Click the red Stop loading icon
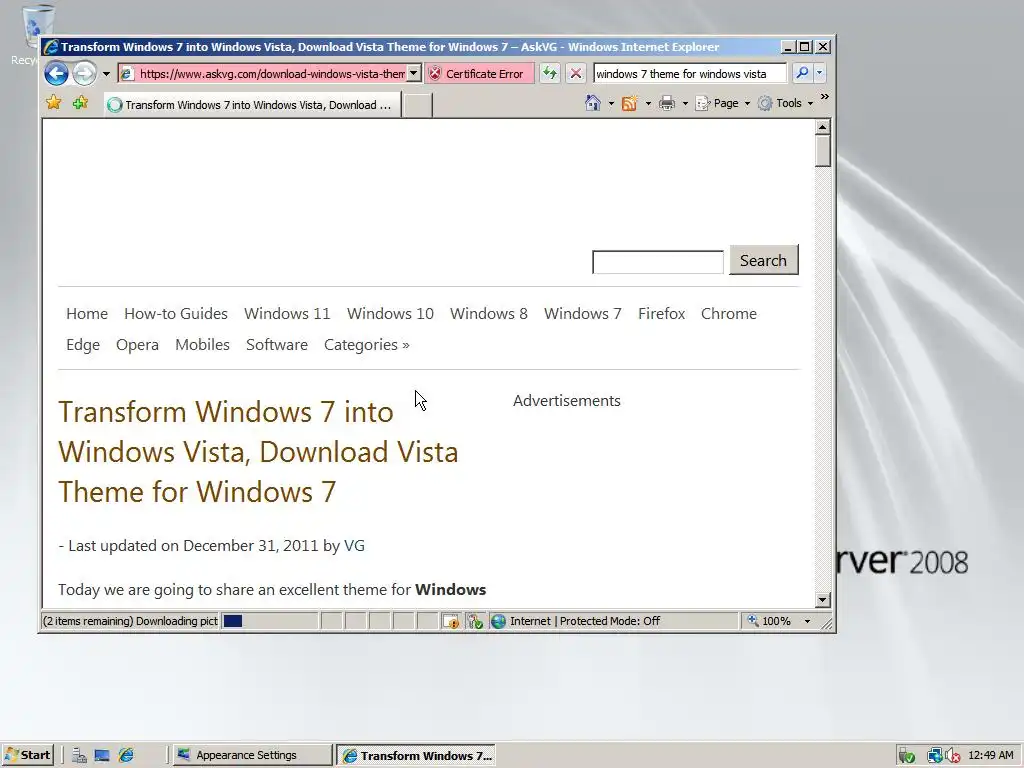The width and height of the screenshot is (1024, 768). point(575,73)
